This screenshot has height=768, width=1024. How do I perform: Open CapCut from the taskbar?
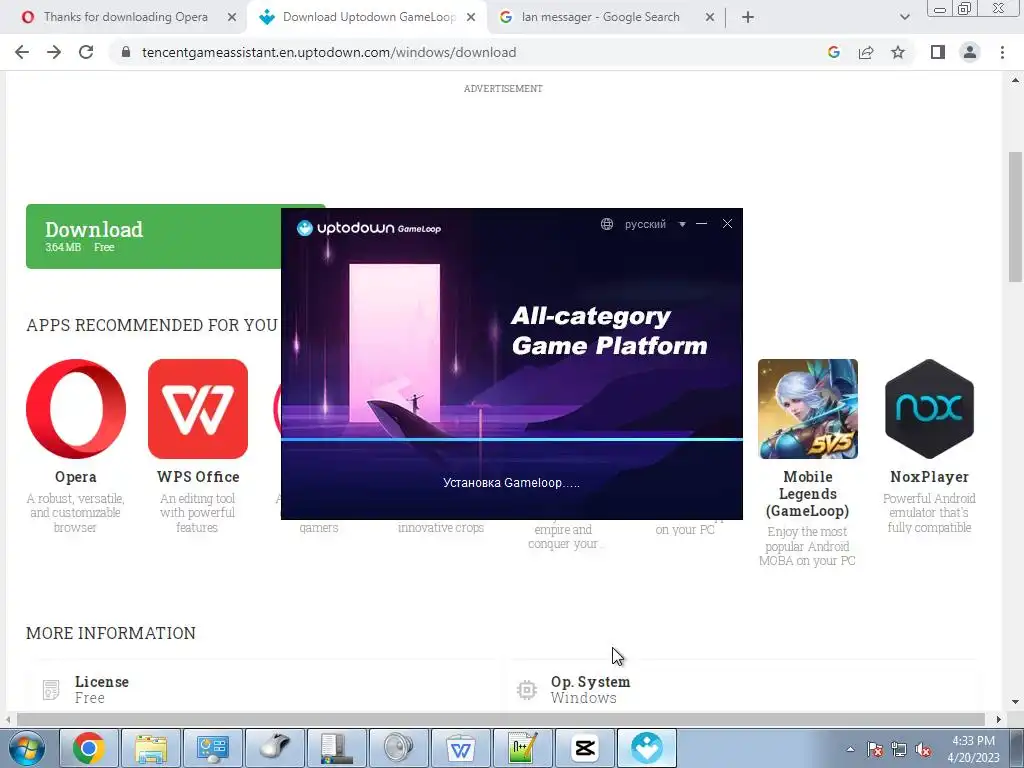[x=585, y=748]
